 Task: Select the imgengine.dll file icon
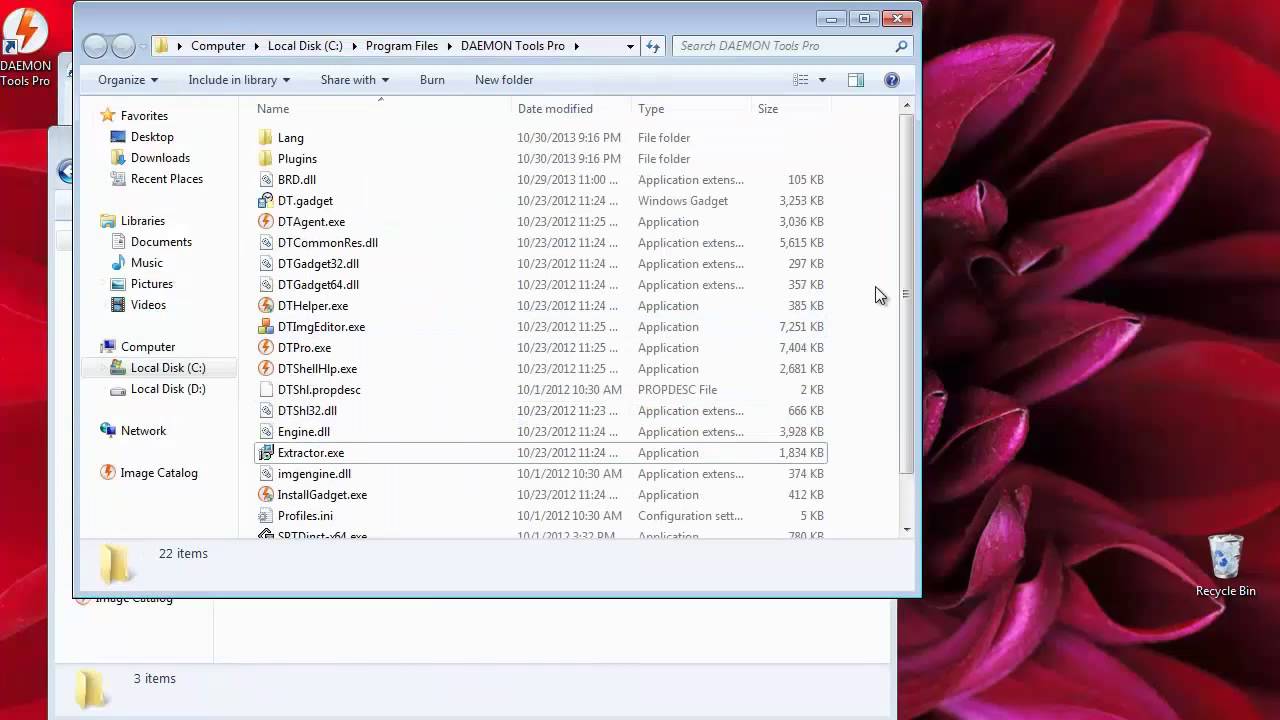[265, 474]
